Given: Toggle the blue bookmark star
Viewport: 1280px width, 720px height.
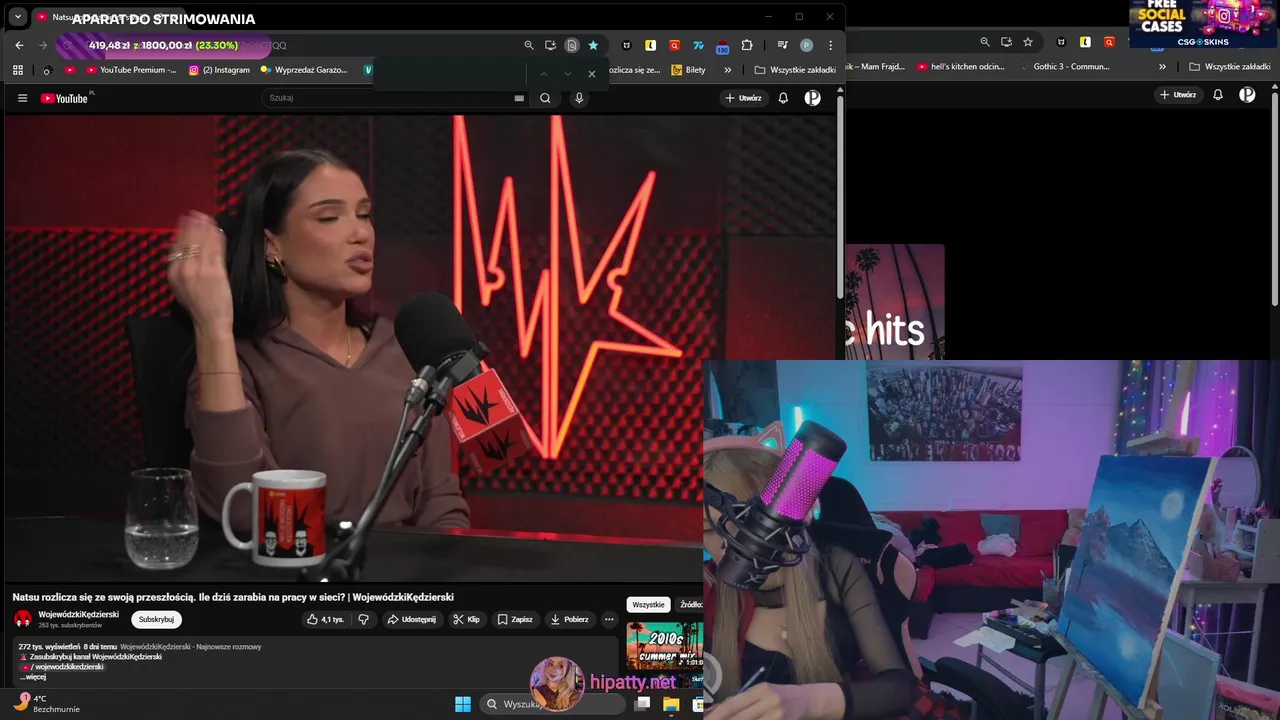Looking at the screenshot, I should pyautogui.click(x=593, y=45).
